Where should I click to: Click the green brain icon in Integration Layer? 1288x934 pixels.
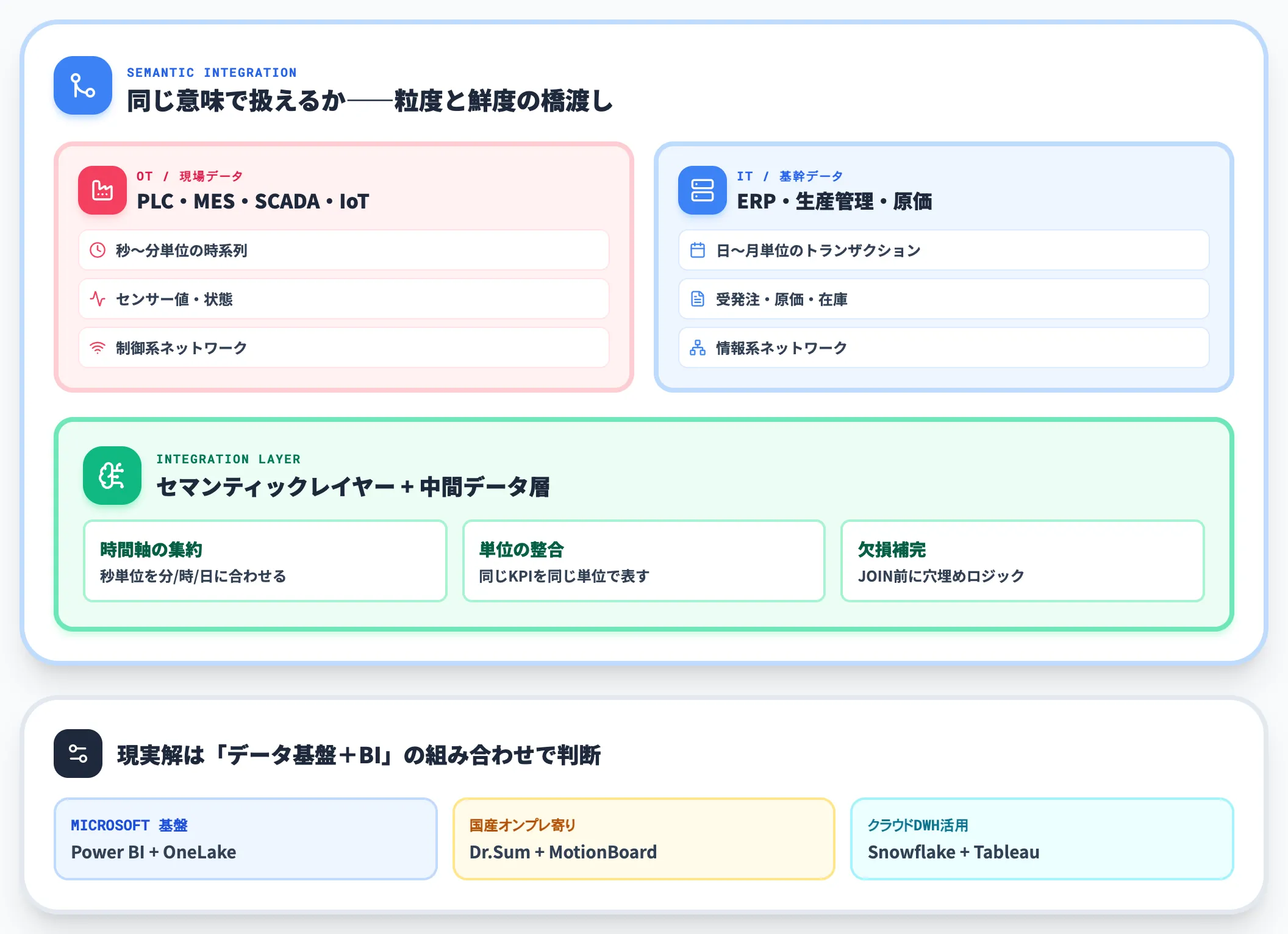tap(112, 476)
